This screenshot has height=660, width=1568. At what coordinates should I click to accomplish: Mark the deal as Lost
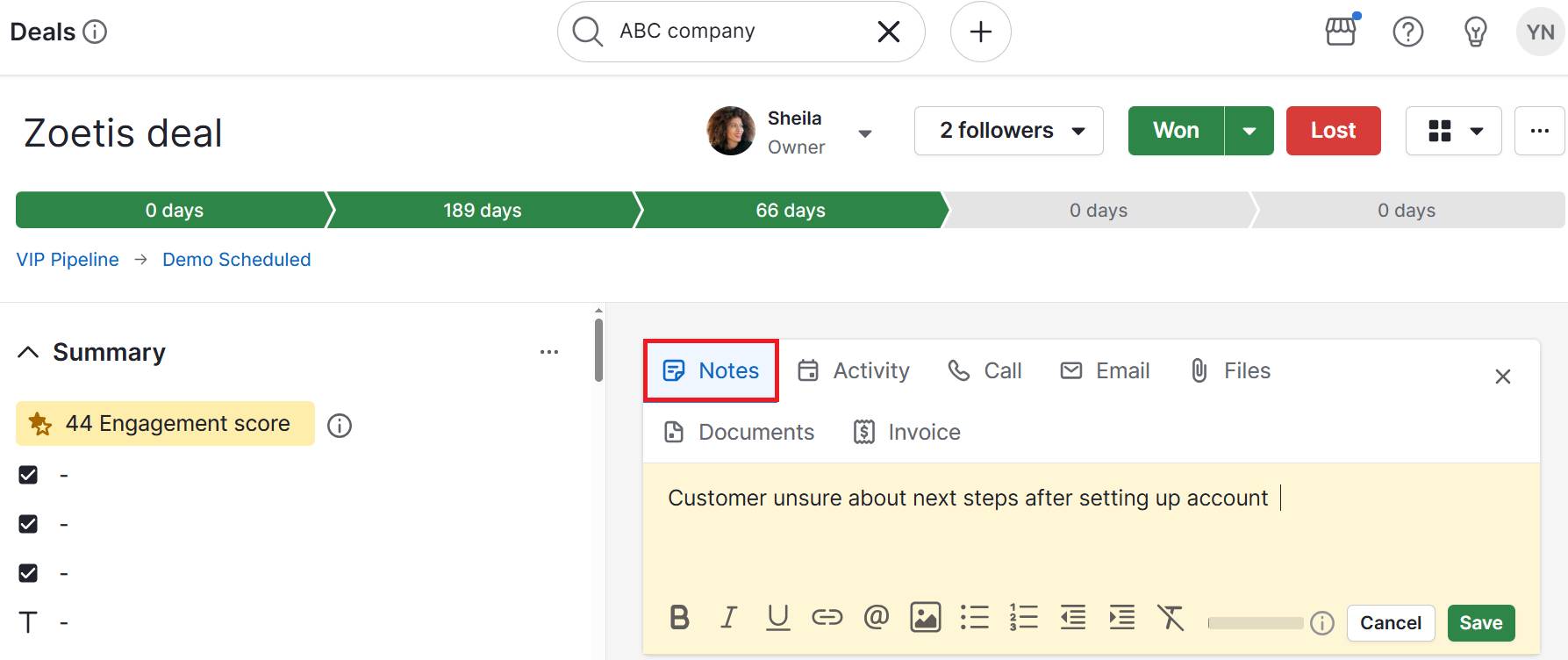click(1334, 131)
